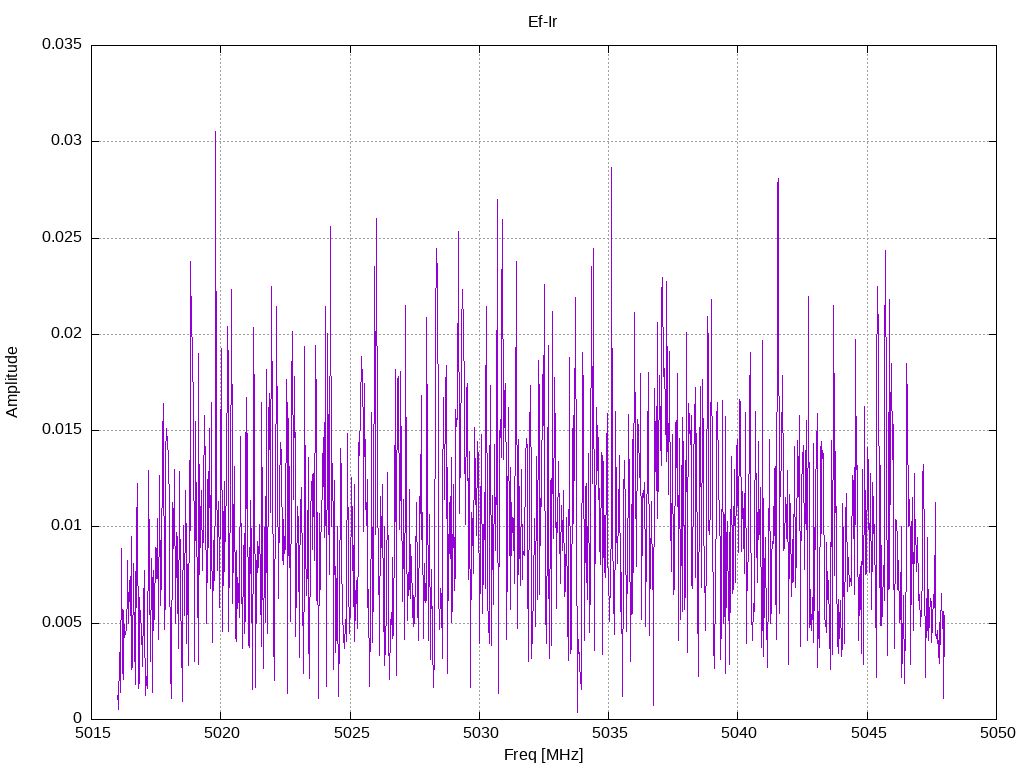Click the 5035 x-axis tick label
The width and height of the screenshot is (1024, 768).
coord(610,733)
